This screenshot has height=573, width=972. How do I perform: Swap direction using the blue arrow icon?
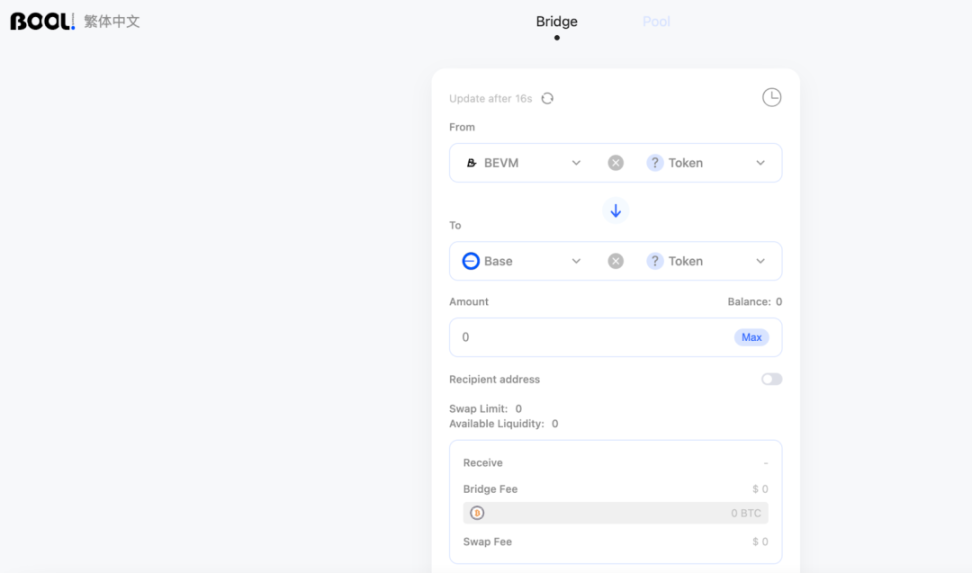point(616,211)
